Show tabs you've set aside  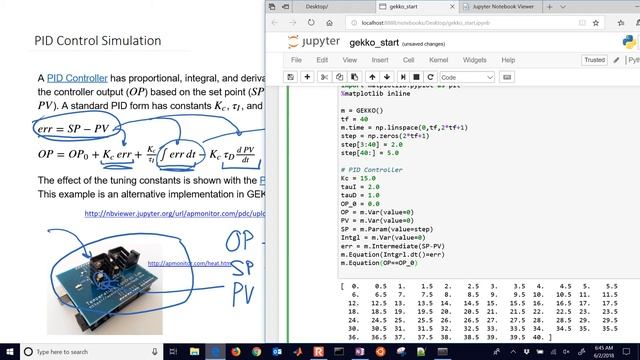point(272,7)
